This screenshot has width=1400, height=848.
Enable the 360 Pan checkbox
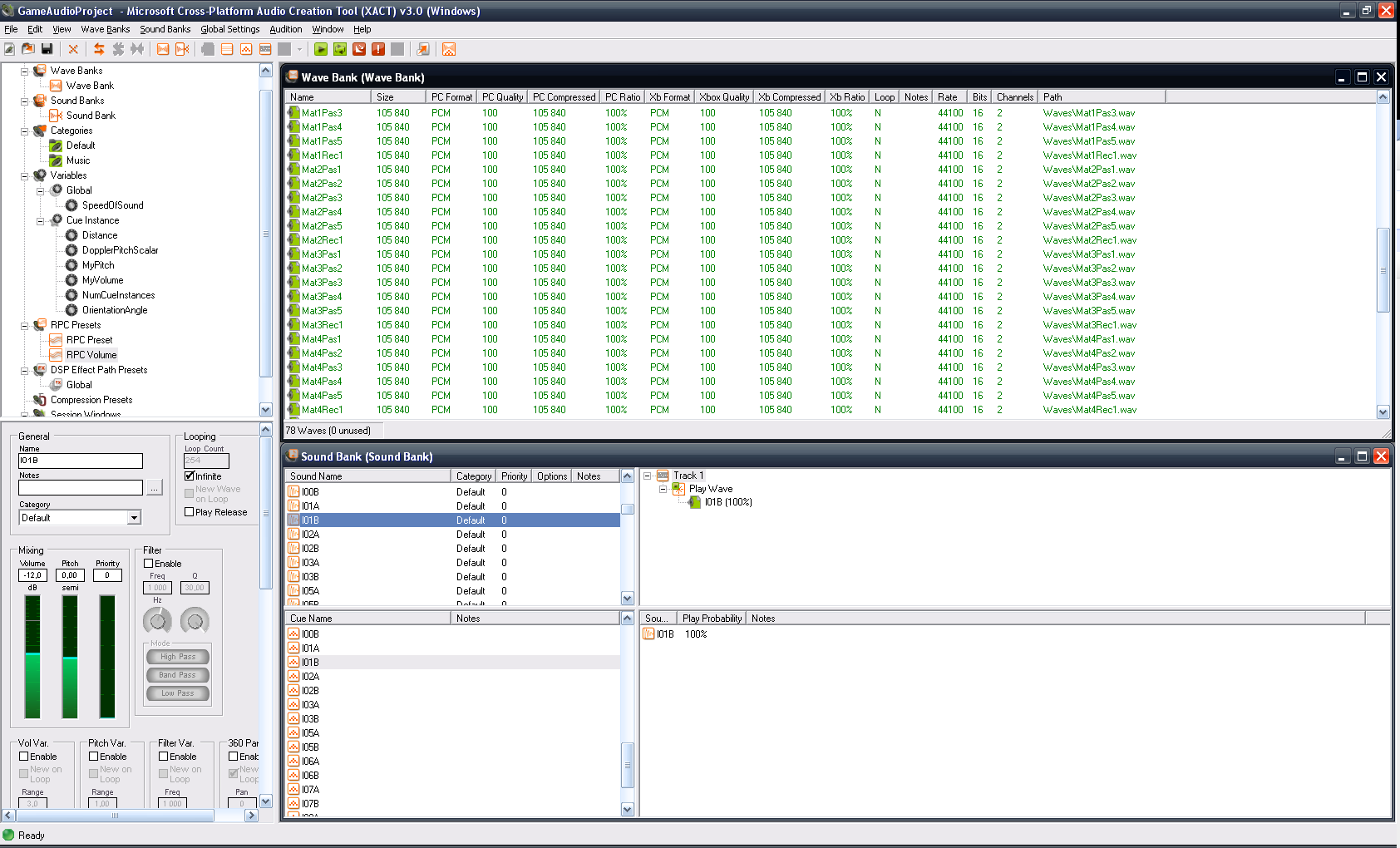pyautogui.click(x=234, y=757)
